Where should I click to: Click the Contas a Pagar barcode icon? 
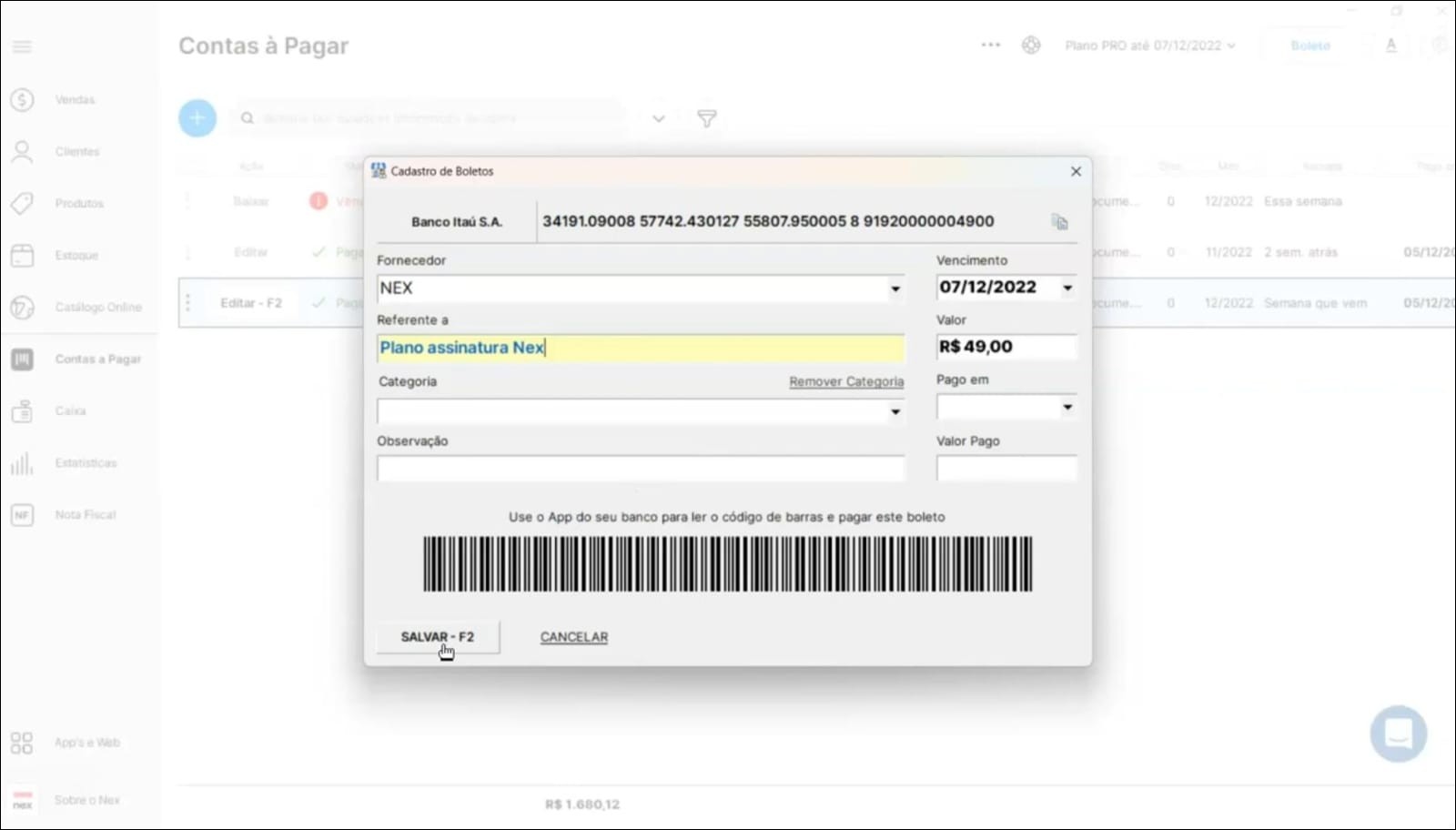pos(22,359)
